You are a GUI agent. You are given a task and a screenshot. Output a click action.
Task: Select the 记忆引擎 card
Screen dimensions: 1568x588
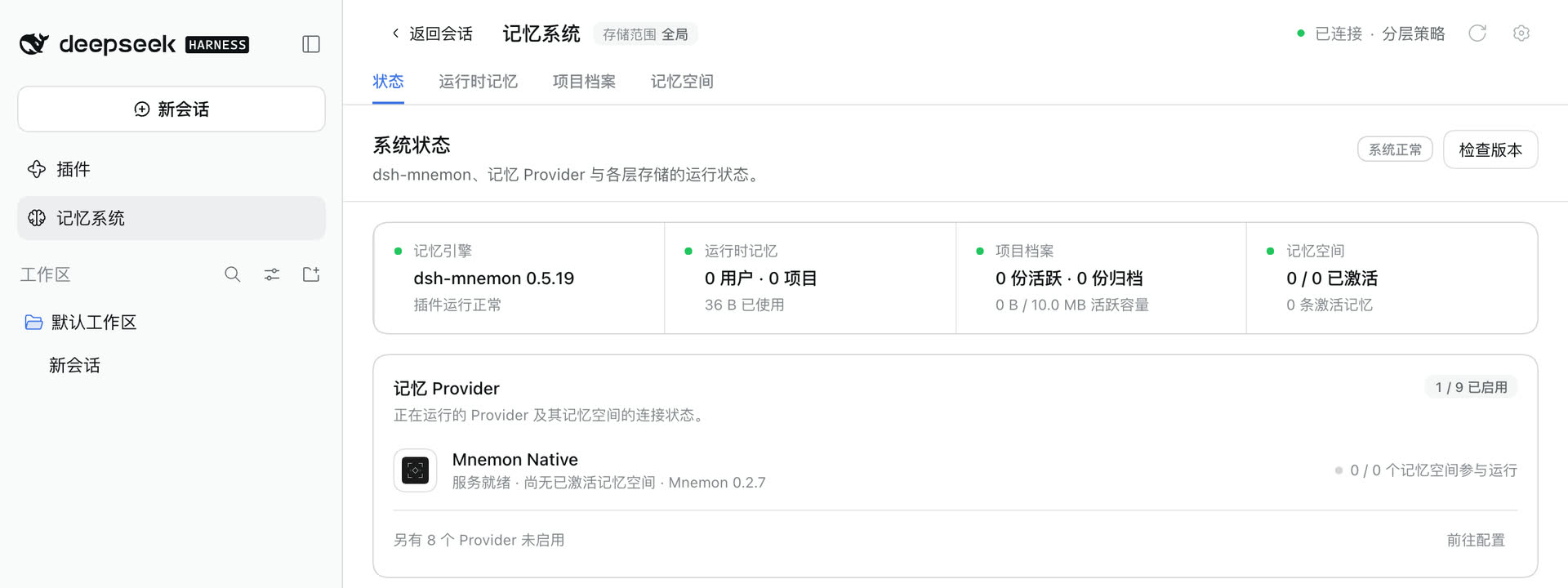coord(519,278)
